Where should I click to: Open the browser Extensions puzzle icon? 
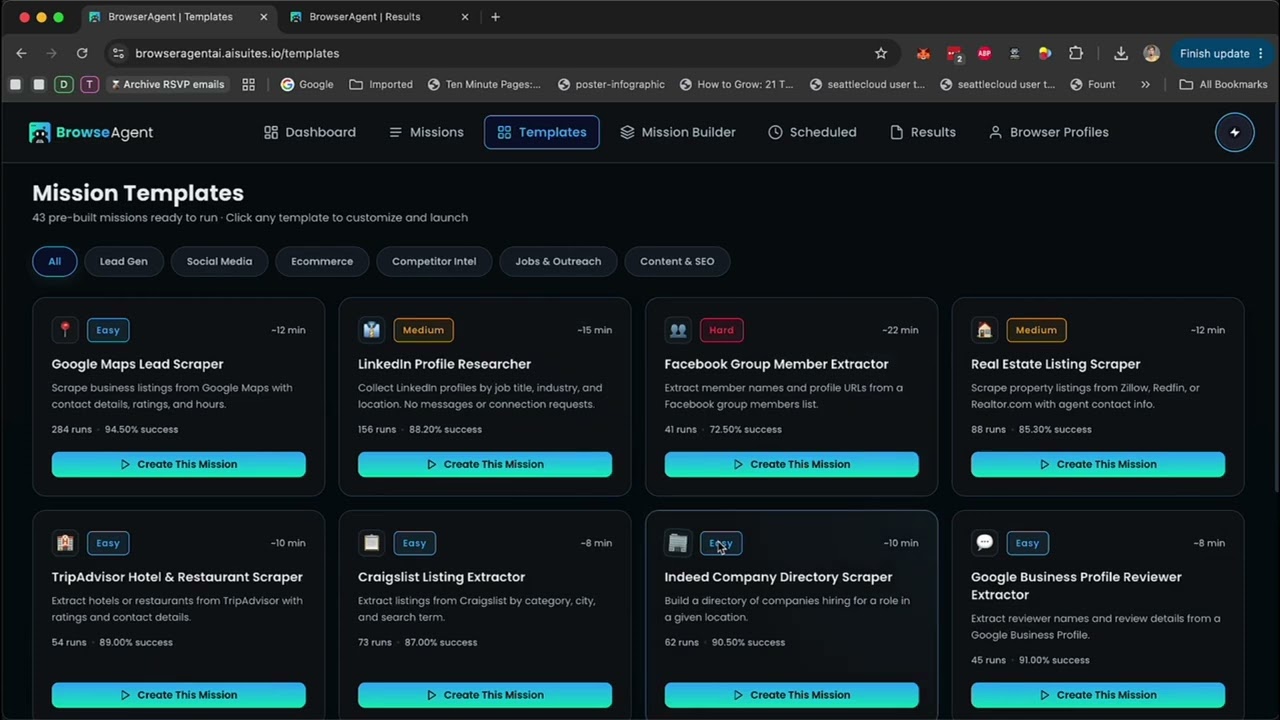pos(1076,53)
